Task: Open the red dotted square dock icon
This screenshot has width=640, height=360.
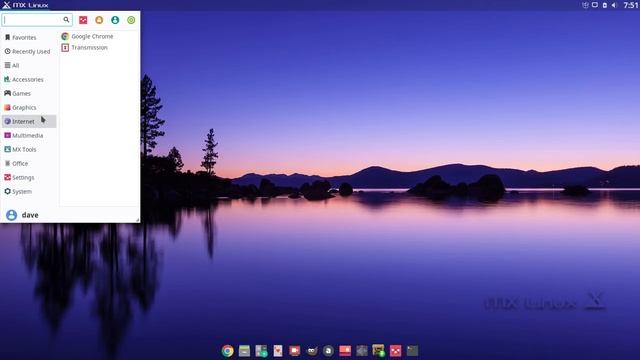Action: [x=396, y=351]
